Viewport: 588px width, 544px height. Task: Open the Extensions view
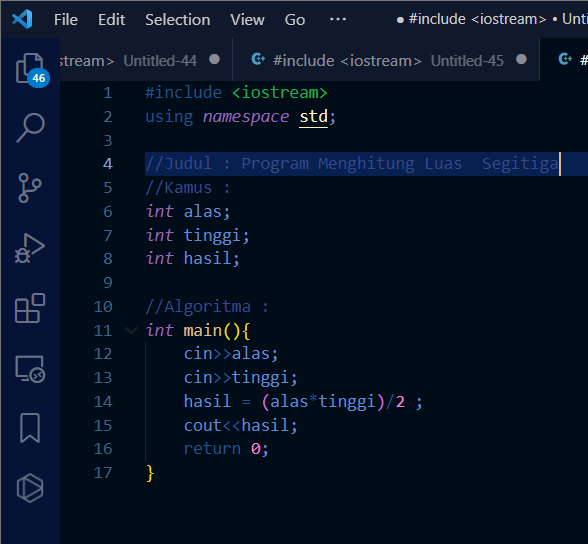tap(30, 308)
